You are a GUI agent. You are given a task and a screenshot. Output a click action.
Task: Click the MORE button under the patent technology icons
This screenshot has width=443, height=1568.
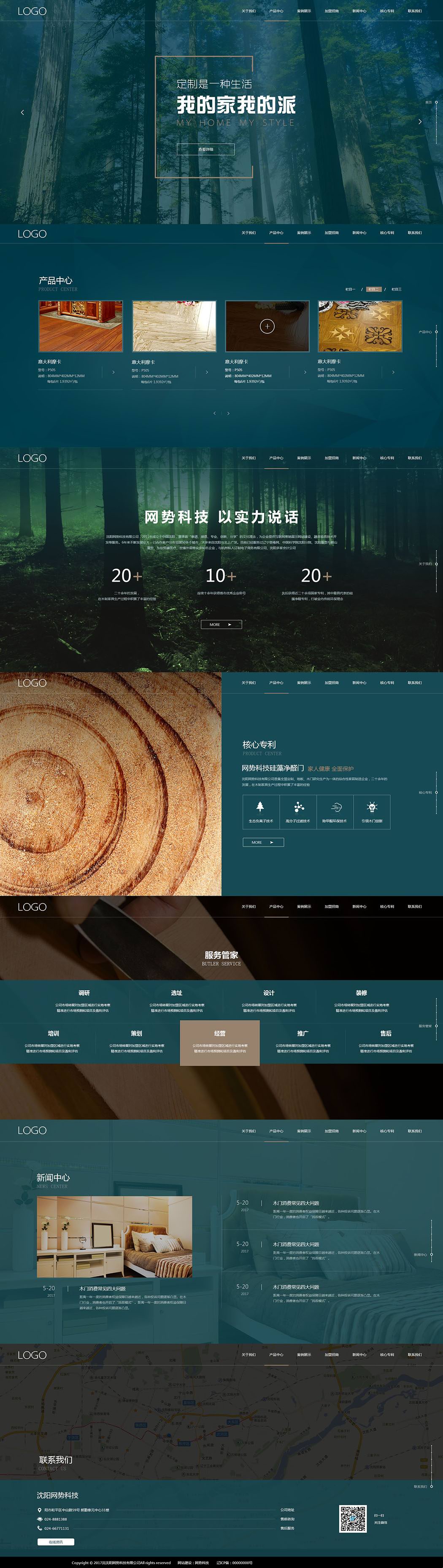point(263,843)
